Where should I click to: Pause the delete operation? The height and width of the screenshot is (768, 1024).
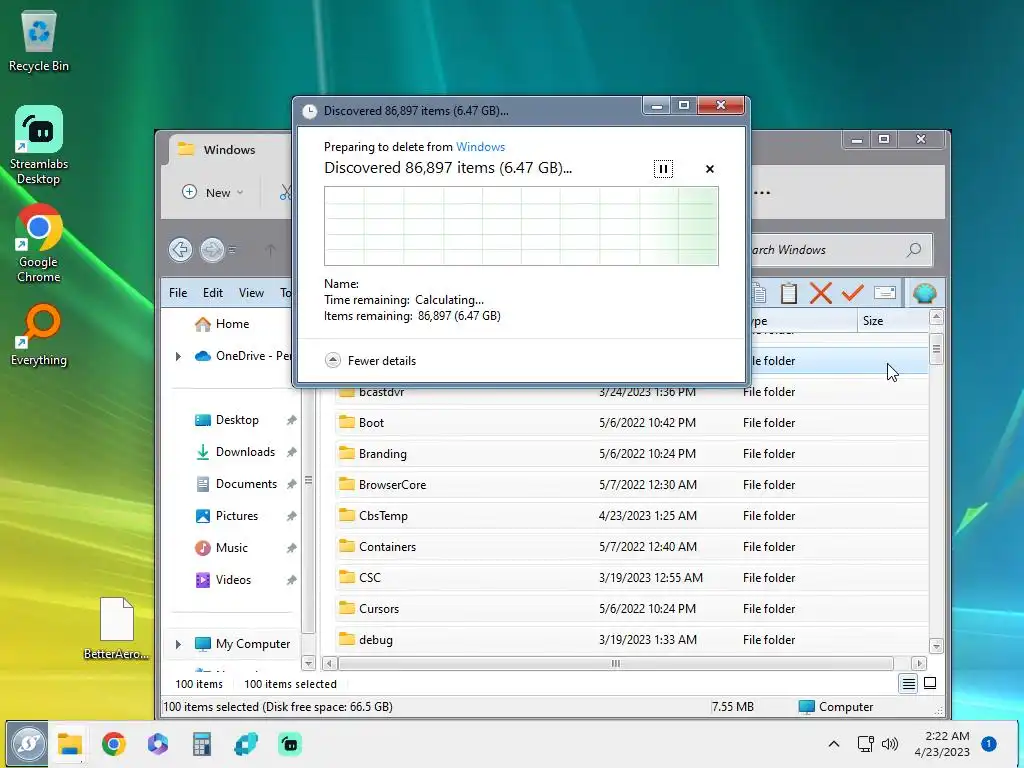tap(663, 169)
